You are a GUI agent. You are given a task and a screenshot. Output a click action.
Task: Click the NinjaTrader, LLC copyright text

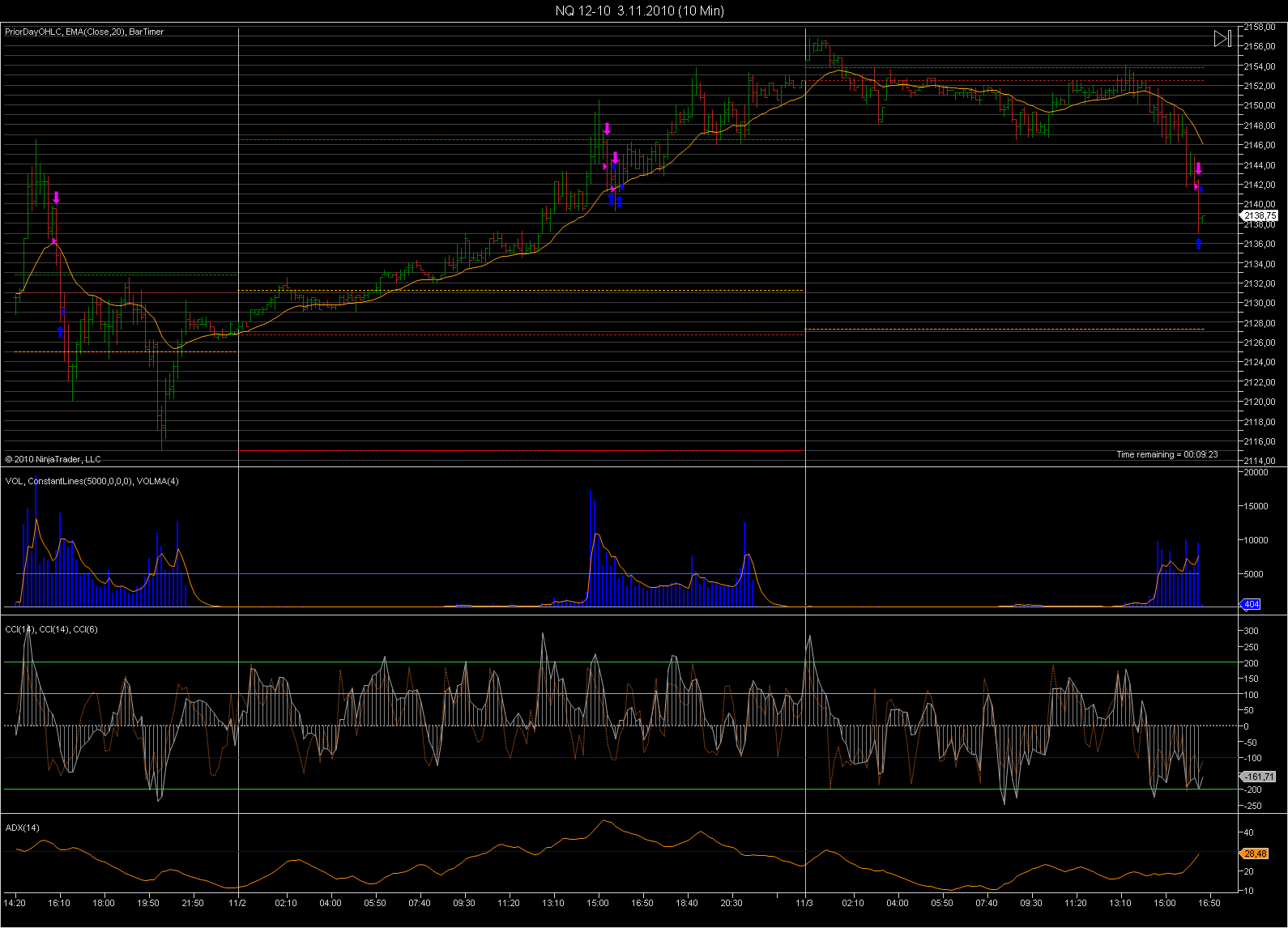pyautogui.click(x=53, y=459)
